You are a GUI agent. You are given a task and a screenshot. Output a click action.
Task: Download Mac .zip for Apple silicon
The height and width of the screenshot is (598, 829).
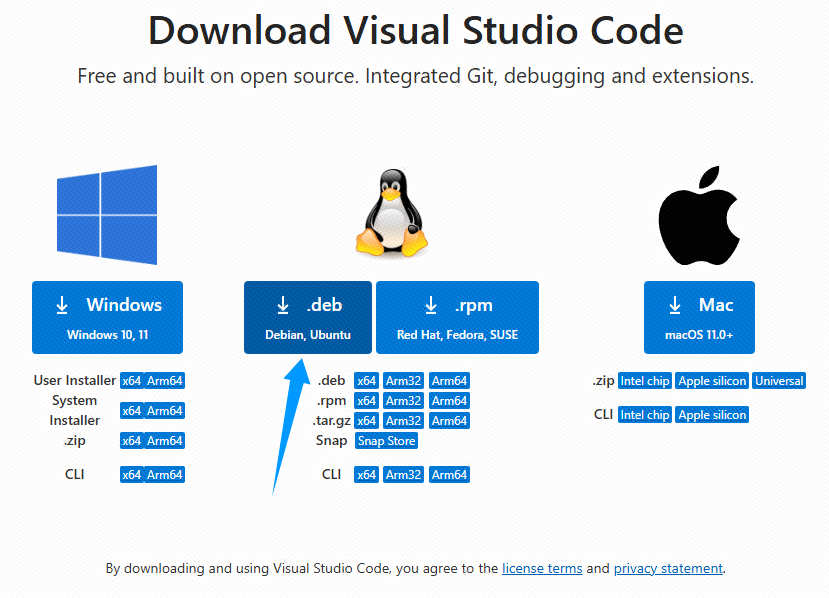click(712, 381)
